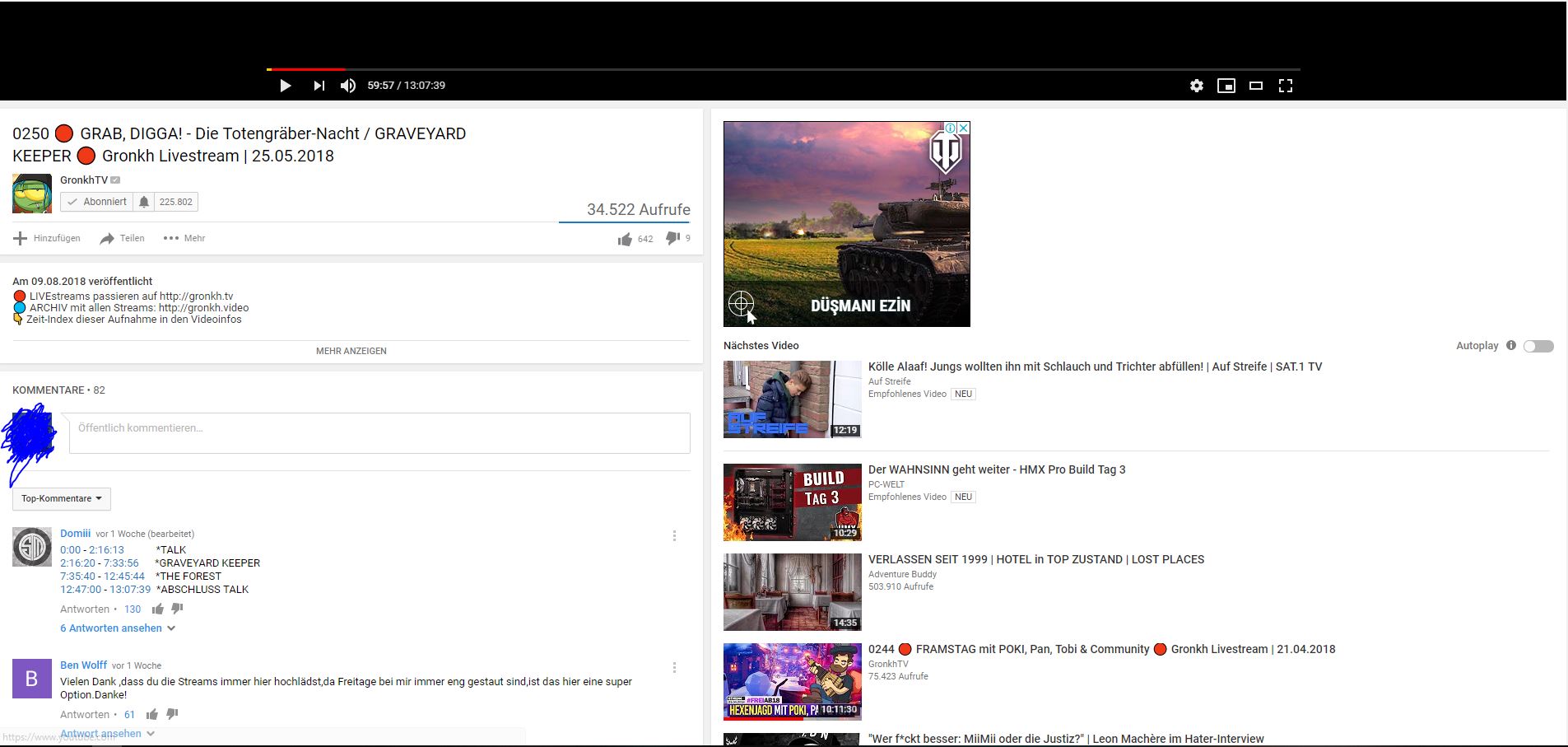Jump to timestamp 7:33:56
1568x747 pixels.
click(121, 563)
